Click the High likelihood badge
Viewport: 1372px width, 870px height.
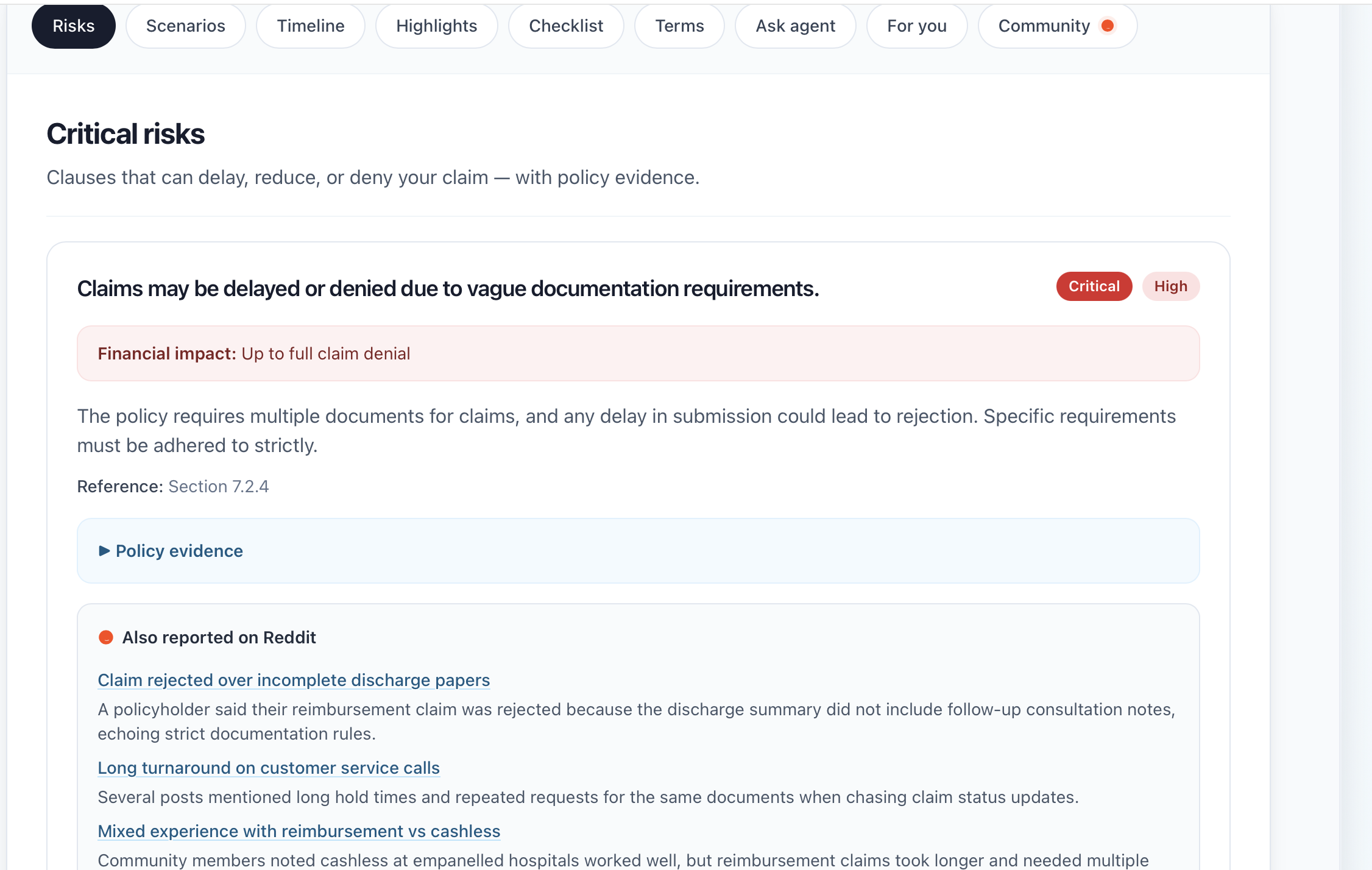[x=1170, y=286]
